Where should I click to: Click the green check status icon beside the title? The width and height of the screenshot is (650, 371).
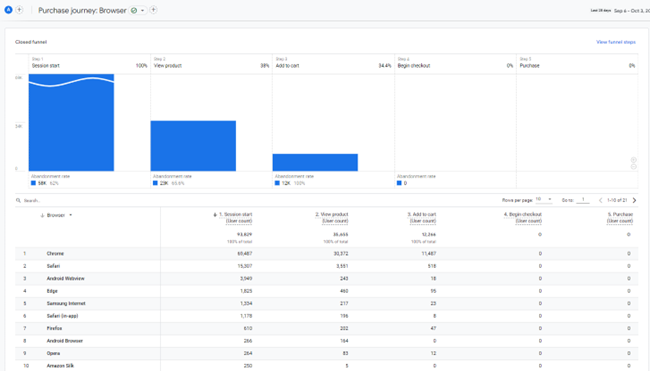tap(134, 10)
